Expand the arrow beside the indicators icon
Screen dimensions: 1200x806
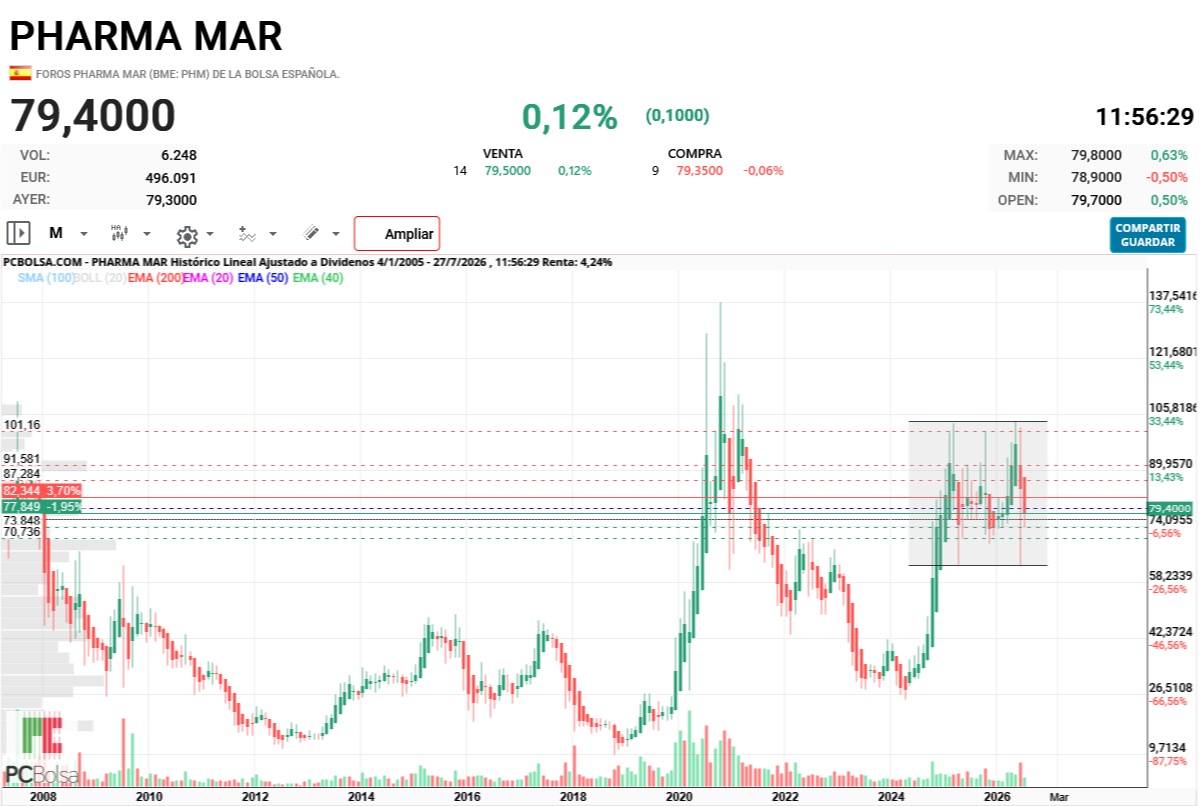(x=273, y=234)
